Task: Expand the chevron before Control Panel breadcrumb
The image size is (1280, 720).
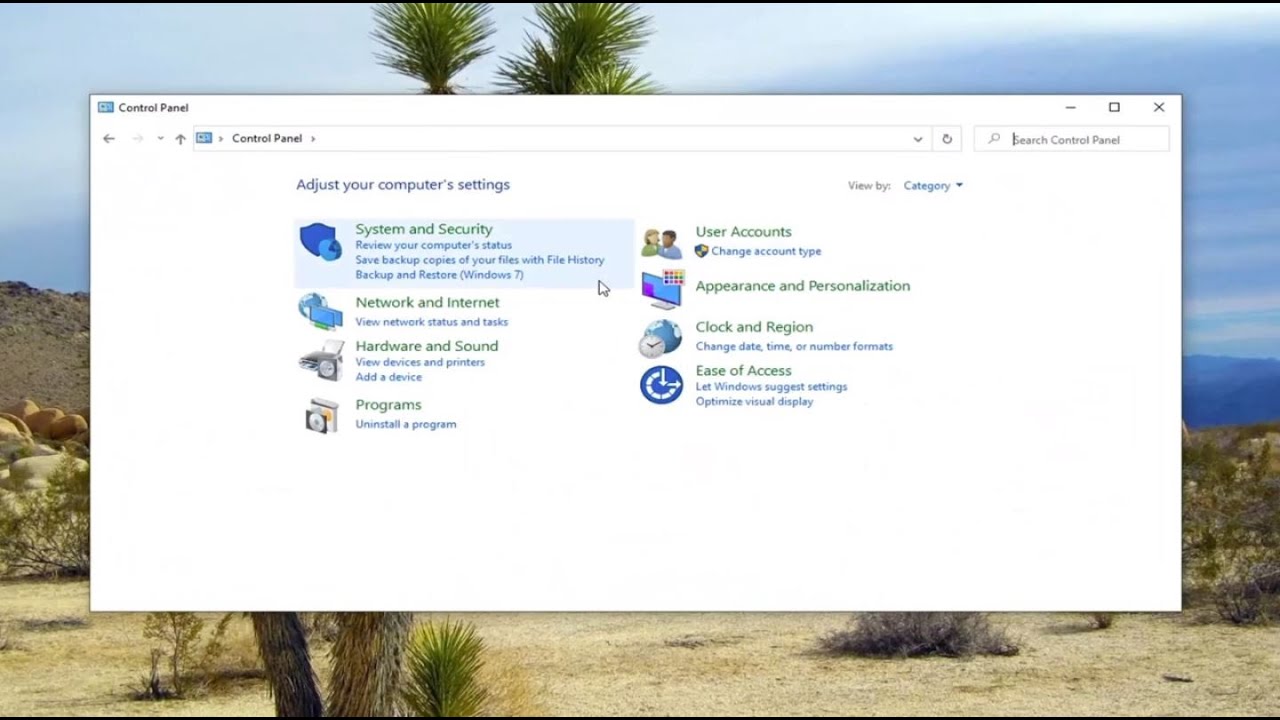Action: point(221,138)
